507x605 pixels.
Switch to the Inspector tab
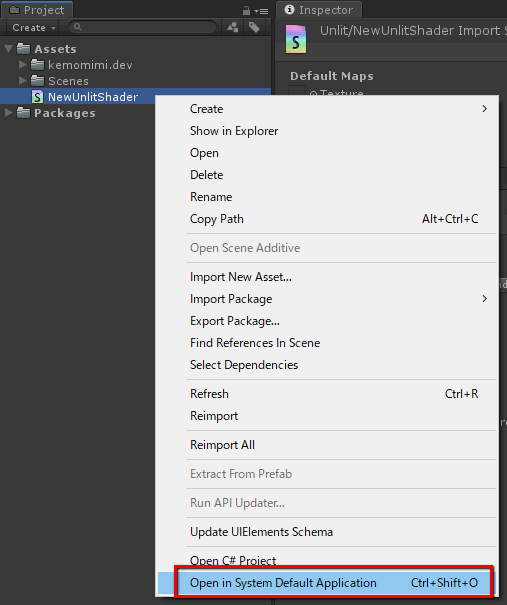319,10
